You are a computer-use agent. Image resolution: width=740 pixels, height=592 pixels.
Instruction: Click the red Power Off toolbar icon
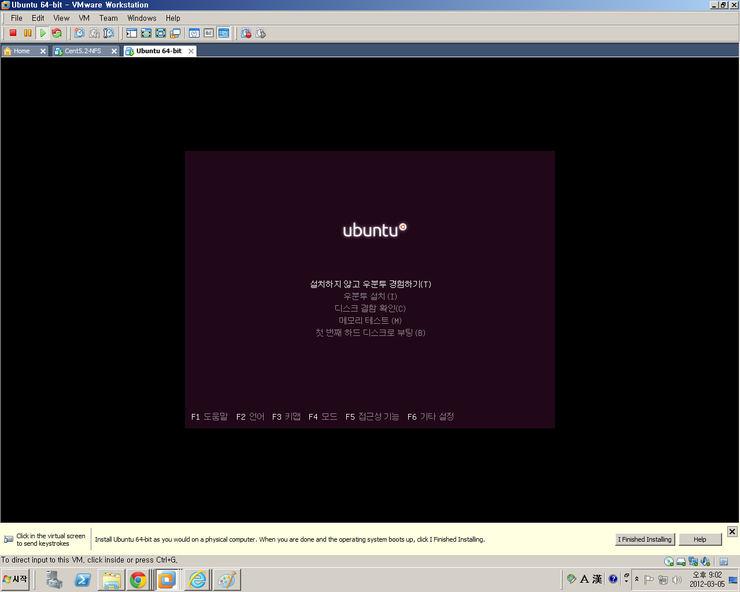tap(13, 33)
